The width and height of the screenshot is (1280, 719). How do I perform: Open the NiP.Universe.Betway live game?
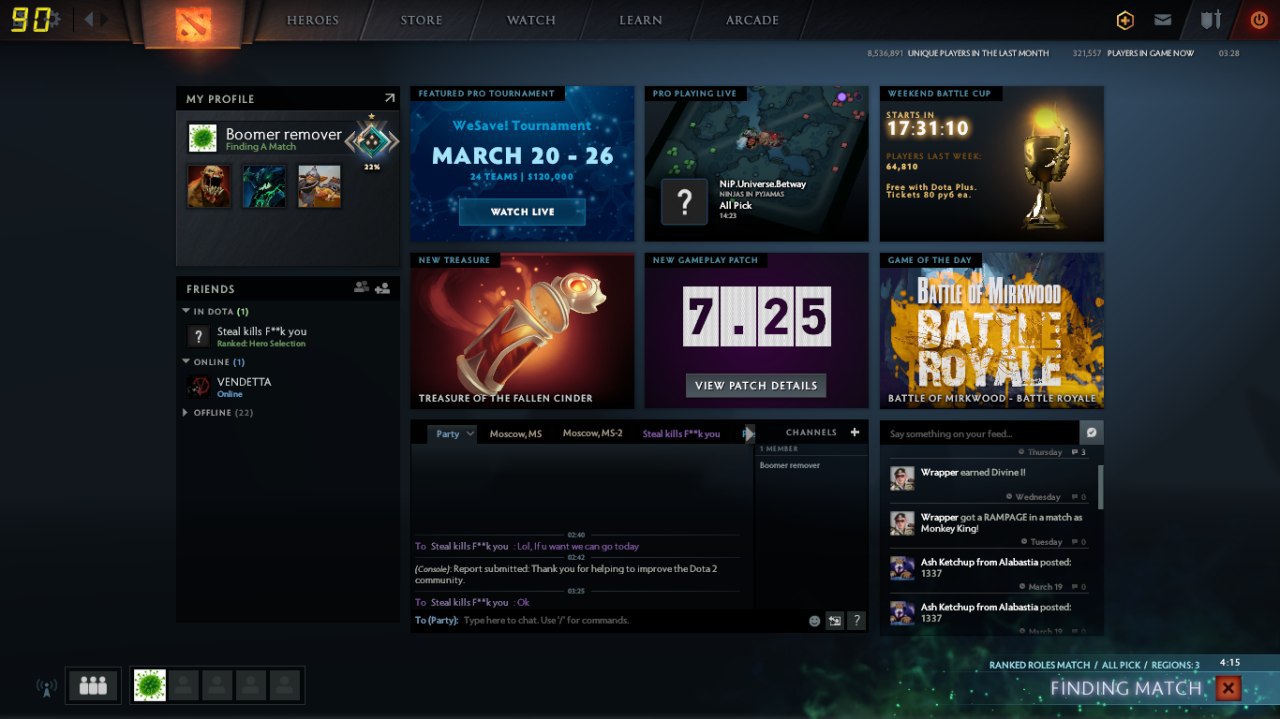pyautogui.click(x=757, y=163)
